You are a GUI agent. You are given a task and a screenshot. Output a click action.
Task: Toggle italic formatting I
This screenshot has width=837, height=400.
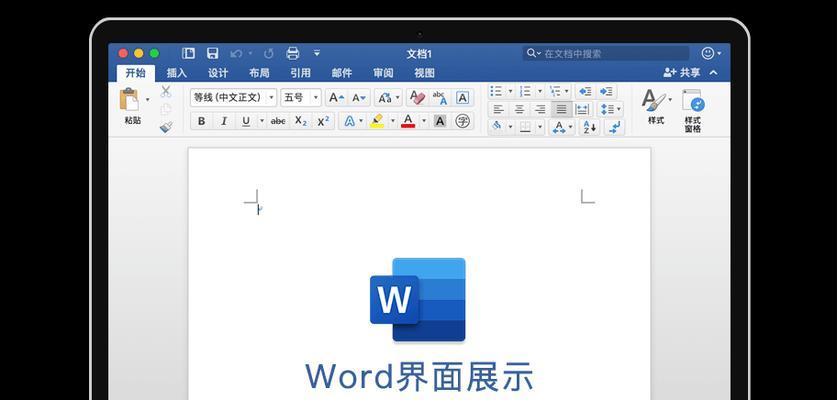pos(224,121)
